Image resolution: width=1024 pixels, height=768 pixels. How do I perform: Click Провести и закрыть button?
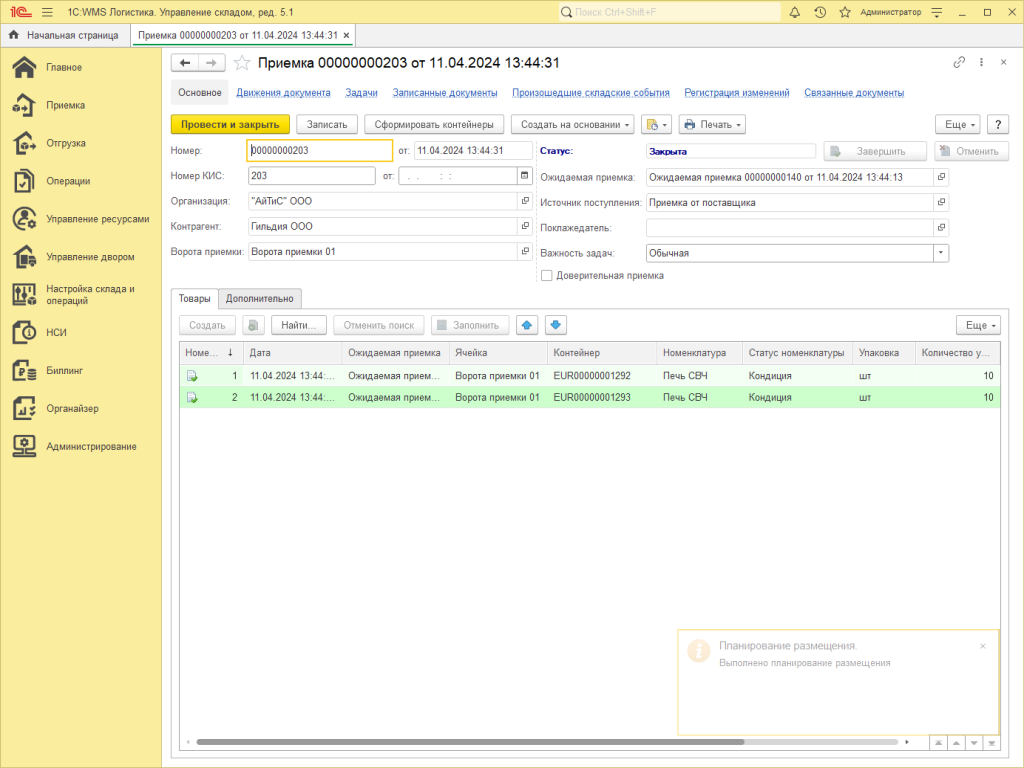click(230, 125)
